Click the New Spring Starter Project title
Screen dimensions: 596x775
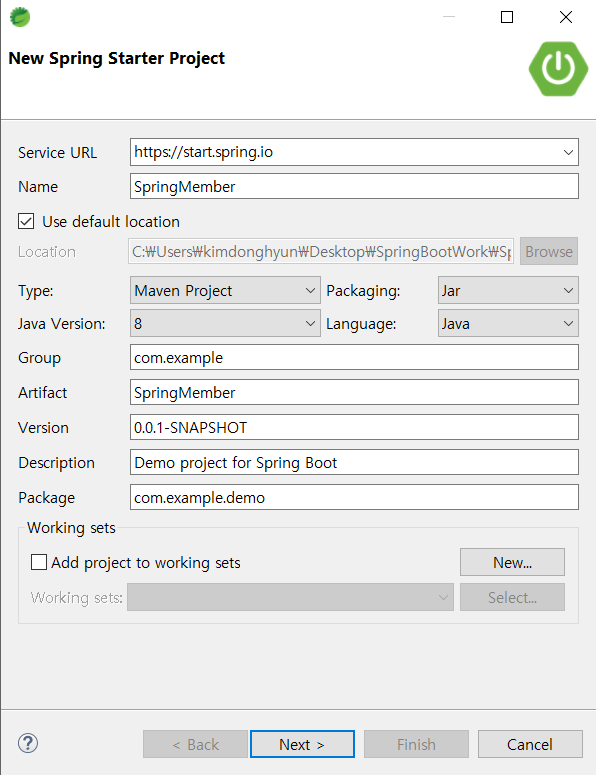[117, 58]
